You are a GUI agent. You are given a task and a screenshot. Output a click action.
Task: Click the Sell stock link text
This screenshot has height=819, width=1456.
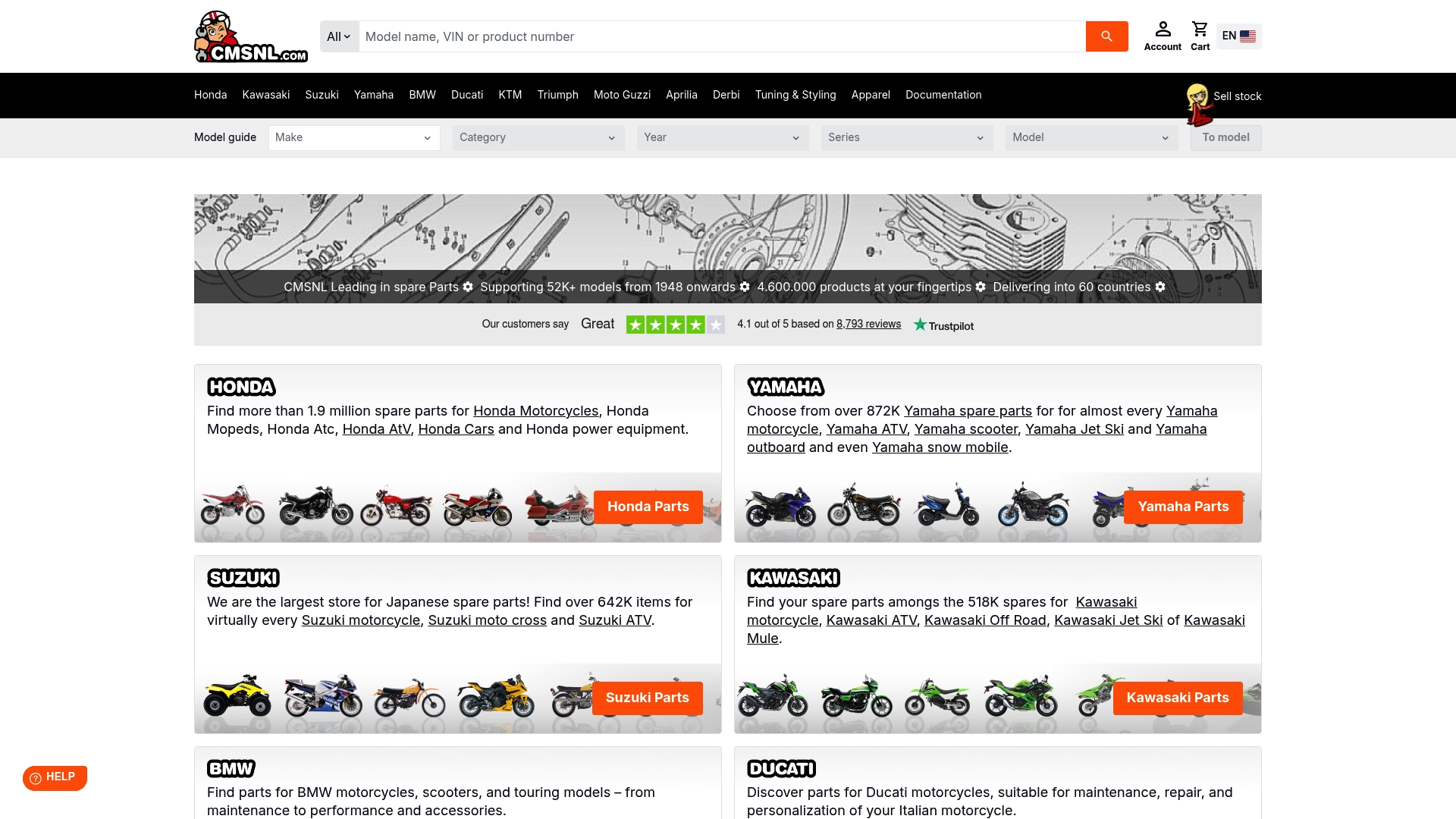pos(1237,96)
